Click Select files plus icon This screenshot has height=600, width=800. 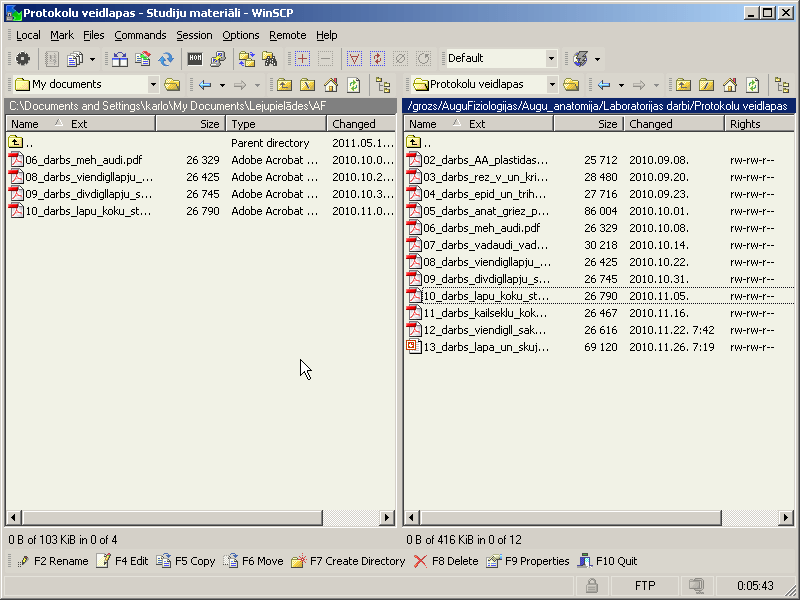click(302, 59)
